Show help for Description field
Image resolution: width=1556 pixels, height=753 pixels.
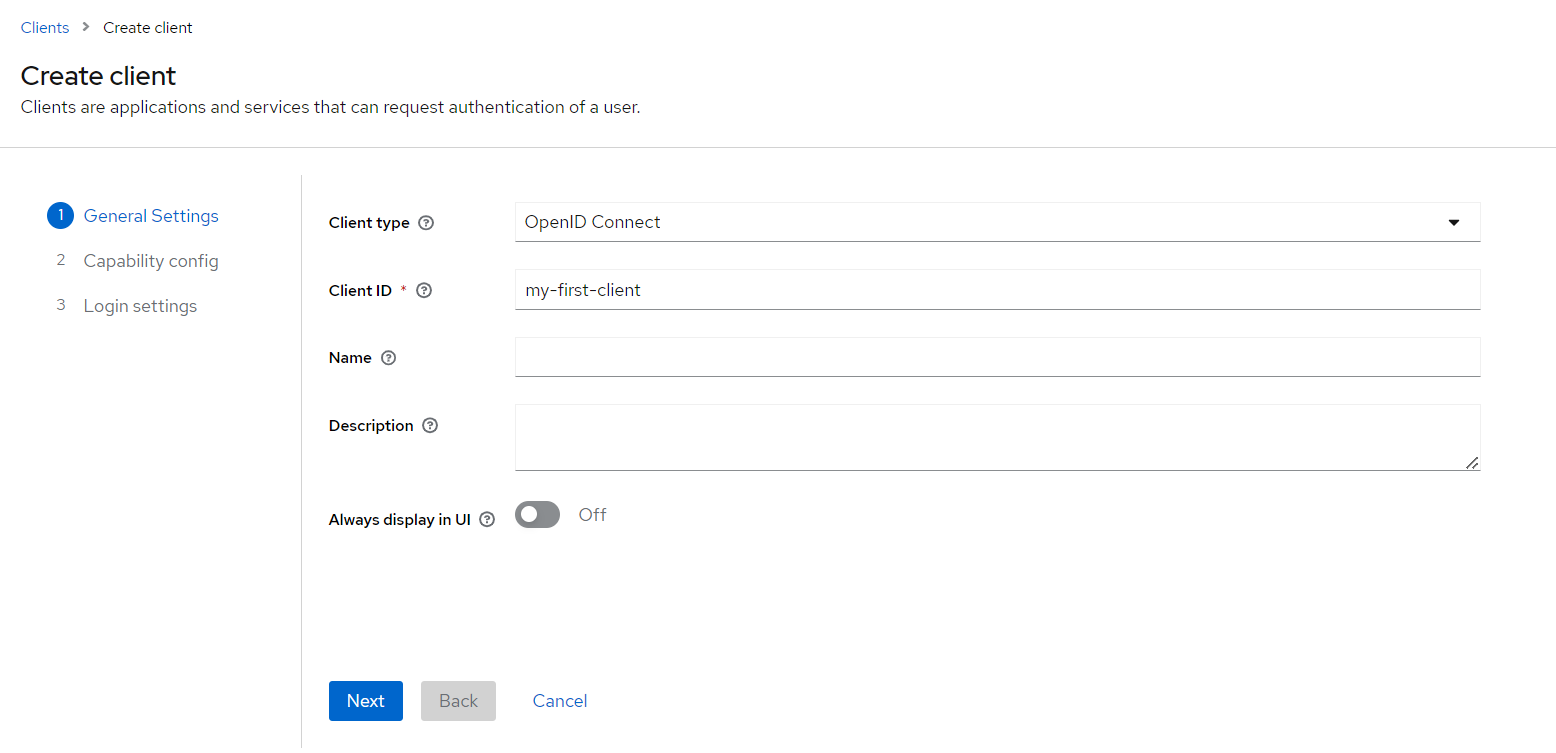pyautogui.click(x=430, y=426)
